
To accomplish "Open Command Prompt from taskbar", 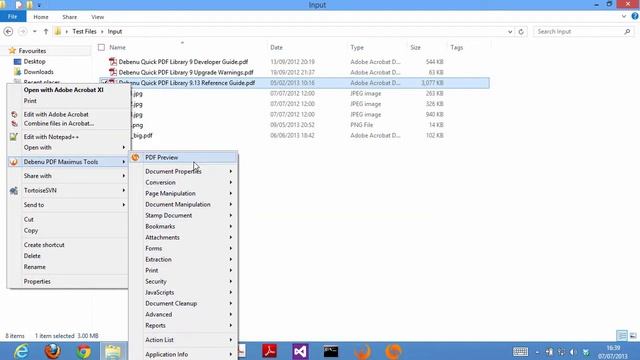I will coord(331,351).
